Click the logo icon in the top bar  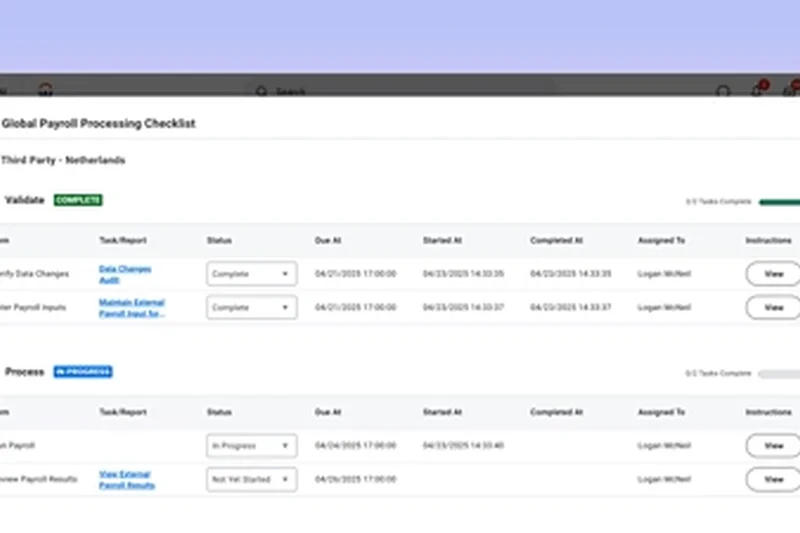tap(45, 89)
